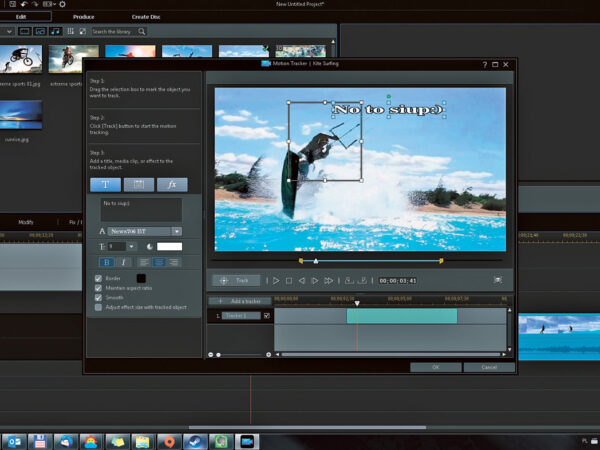
Task: Select the Add media clip tool
Action: click(139, 185)
